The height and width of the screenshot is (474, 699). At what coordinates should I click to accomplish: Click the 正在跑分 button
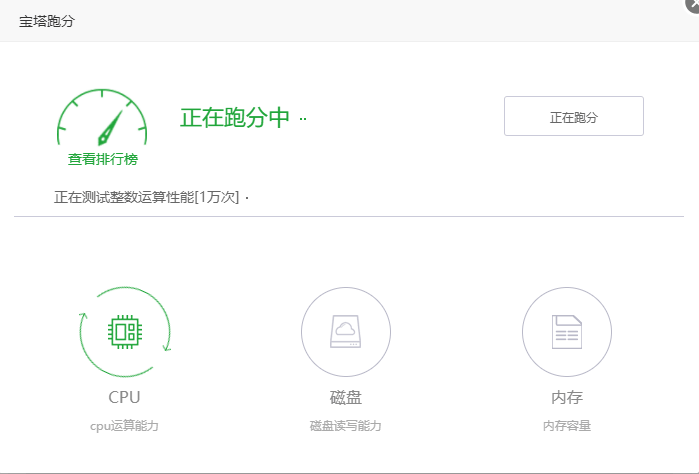(574, 116)
